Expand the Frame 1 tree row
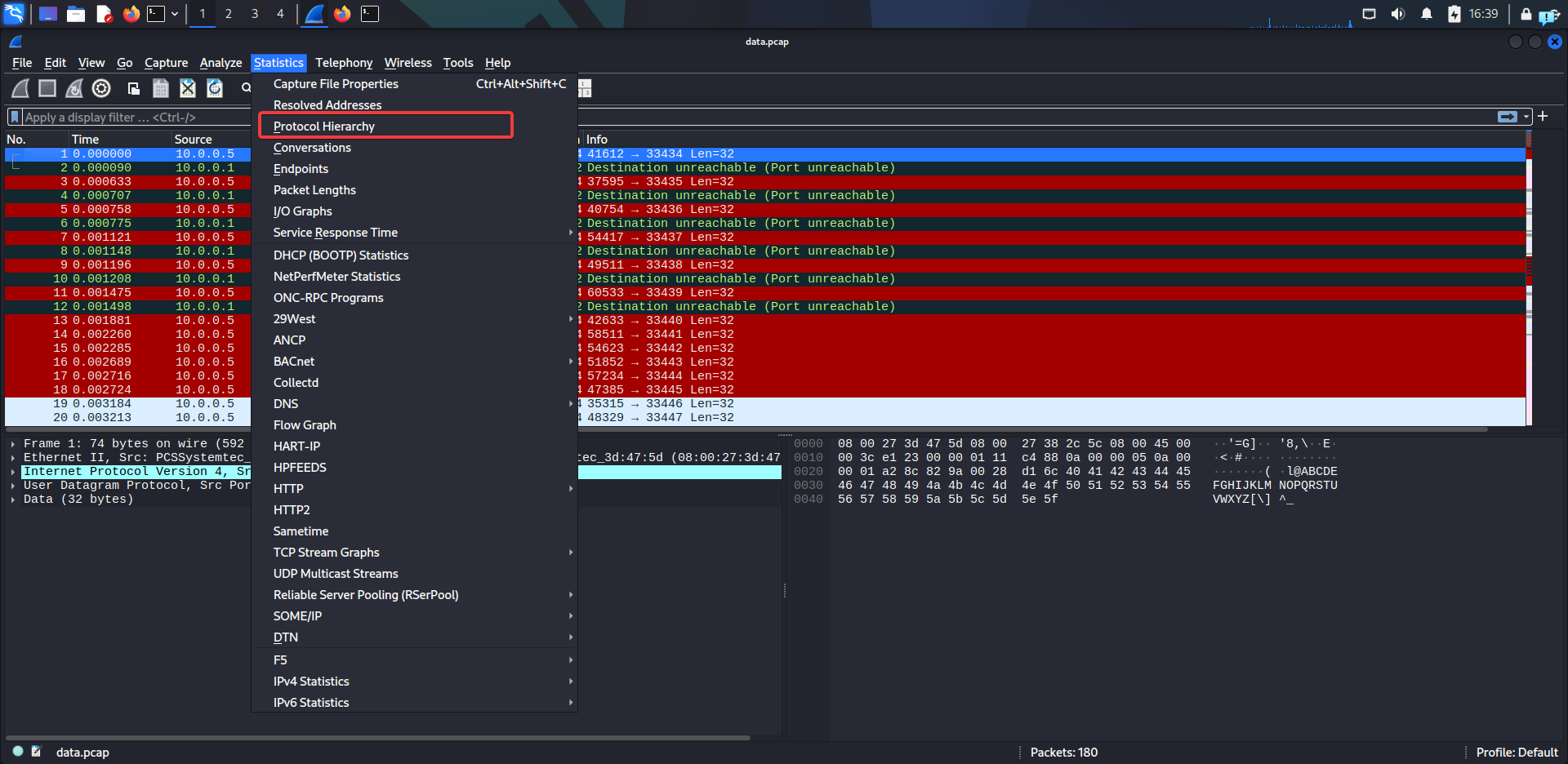Viewport: 1568px width, 764px height. (x=13, y=444)
